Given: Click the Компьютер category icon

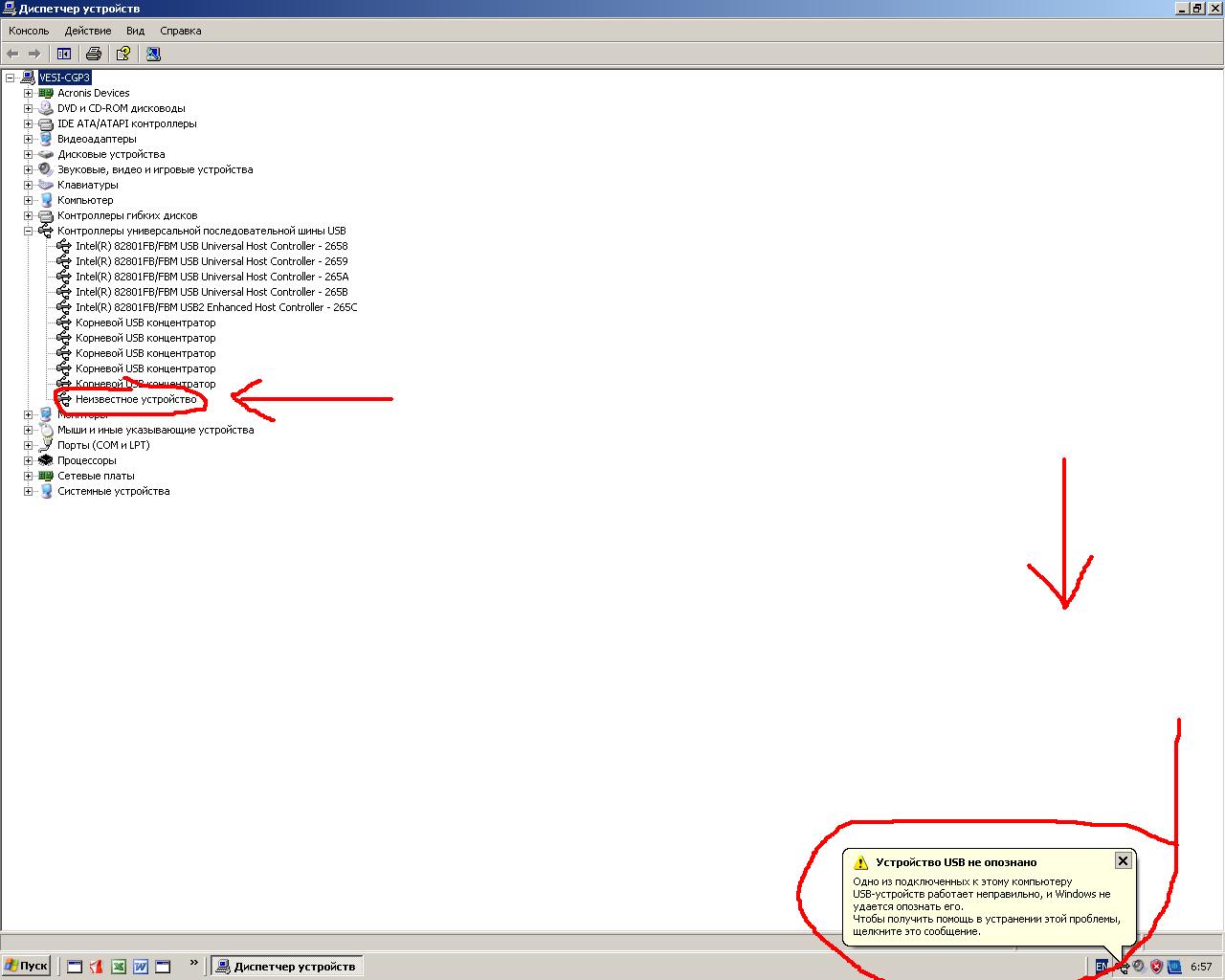Looking at the screenshot, I should tap(45, 200).
